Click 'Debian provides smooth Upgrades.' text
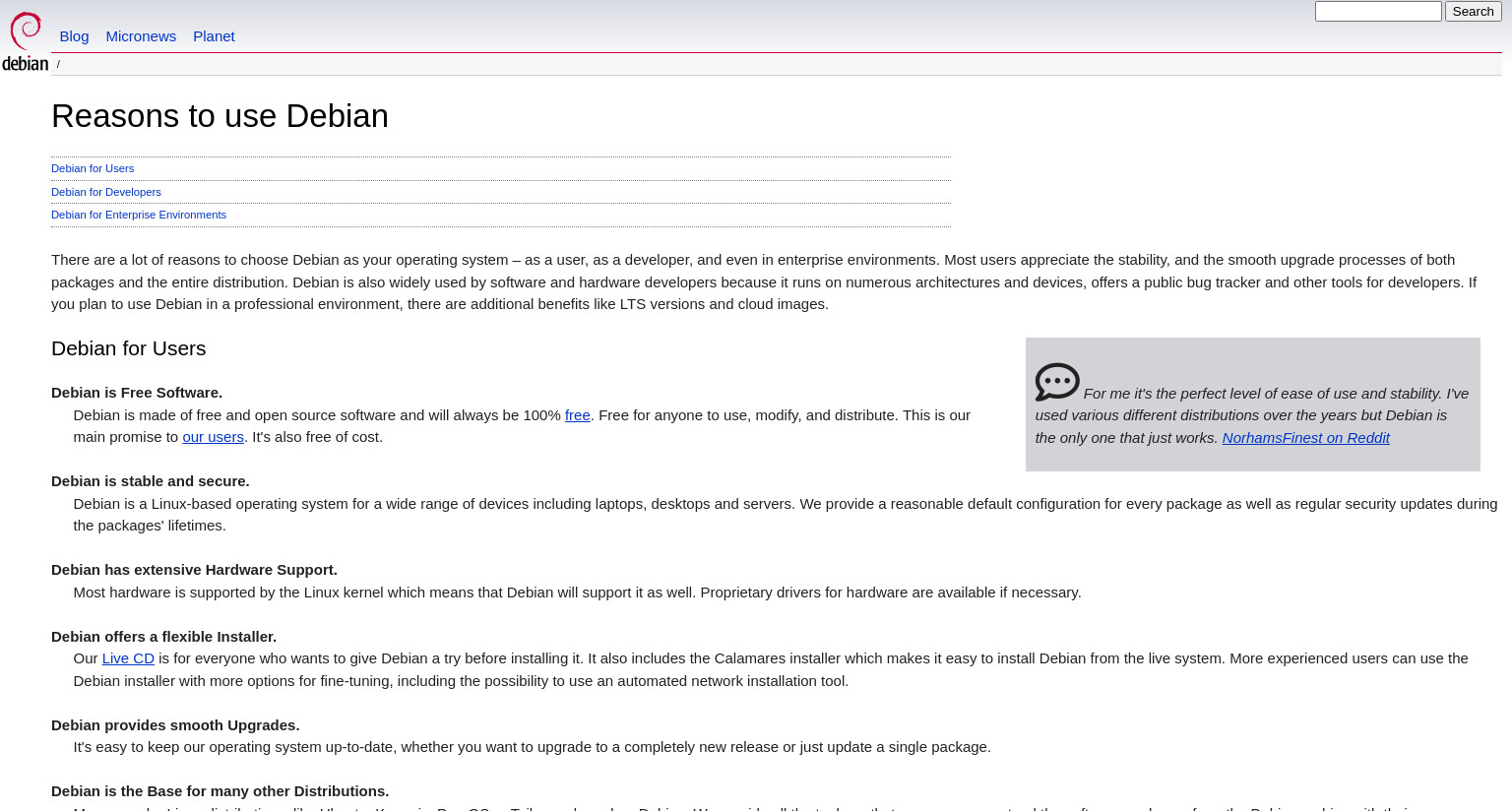 [175, 725]
